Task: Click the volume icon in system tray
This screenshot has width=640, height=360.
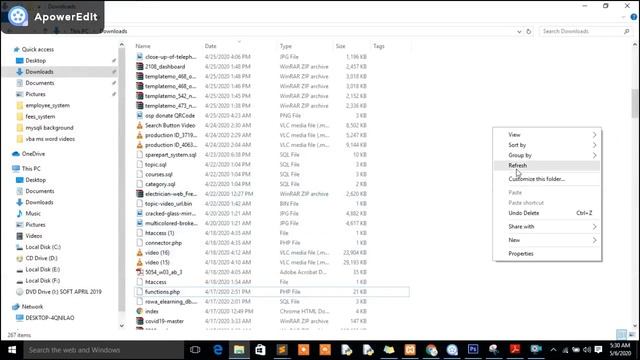Action: 587,350
